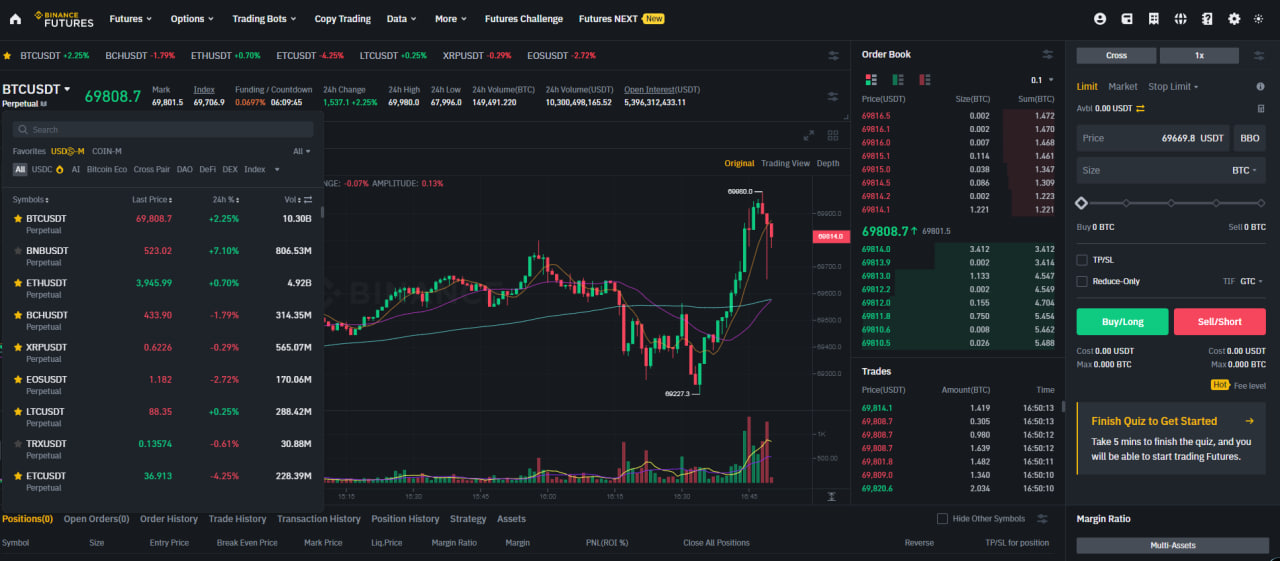
Task: Expand the Options menu dropdown
Action: tap(191, 19)
